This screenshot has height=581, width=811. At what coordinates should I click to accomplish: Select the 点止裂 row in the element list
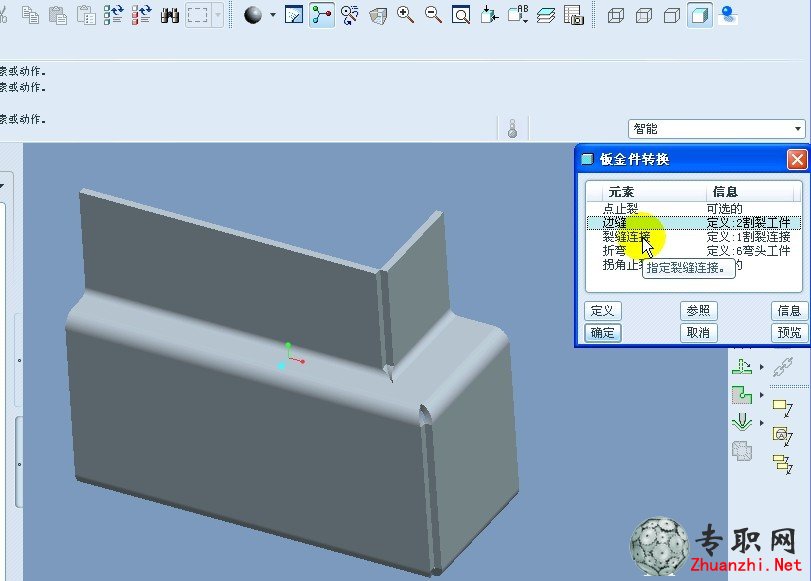coord(694,208)
